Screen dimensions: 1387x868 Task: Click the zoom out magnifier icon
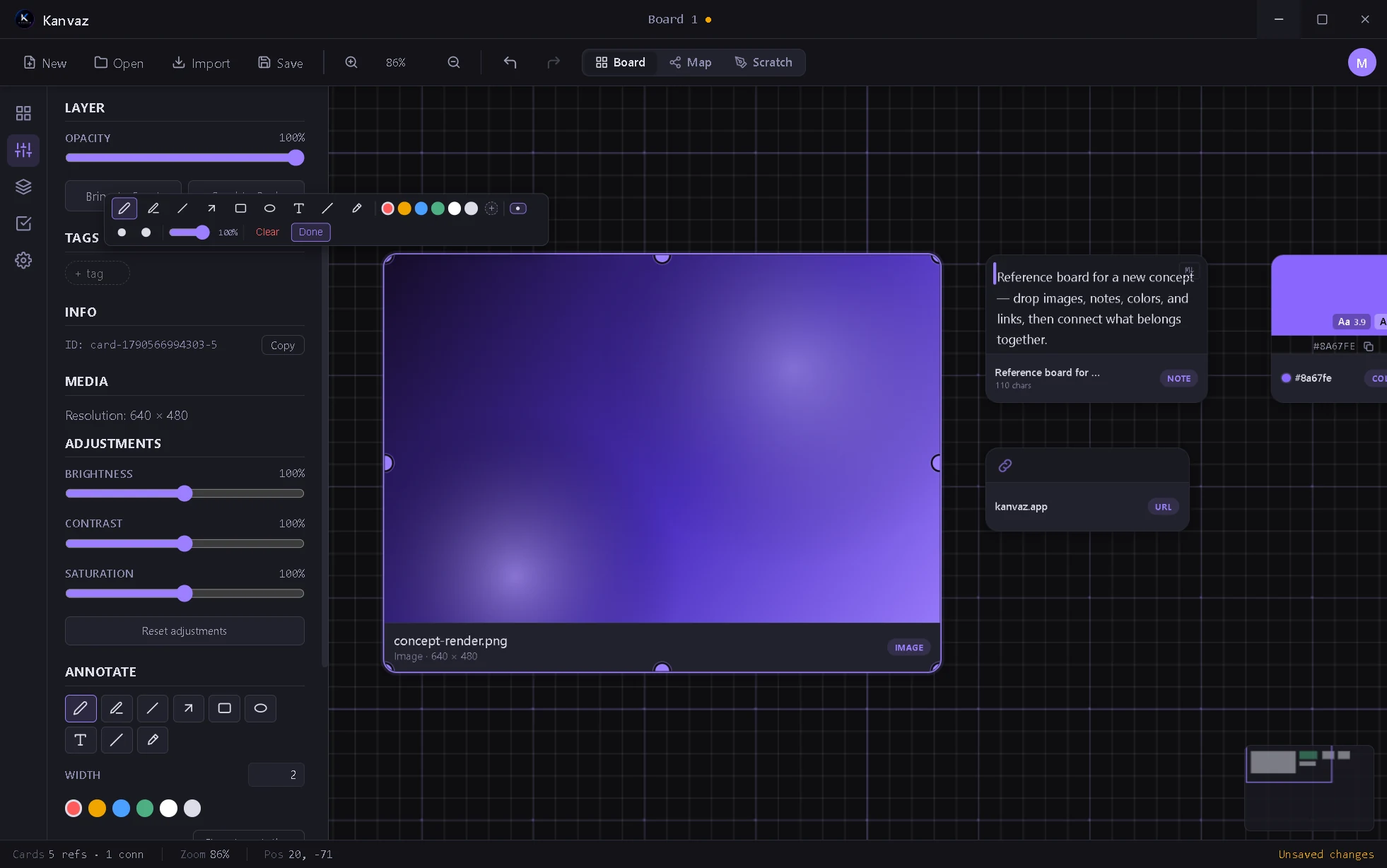coord(454,62)
